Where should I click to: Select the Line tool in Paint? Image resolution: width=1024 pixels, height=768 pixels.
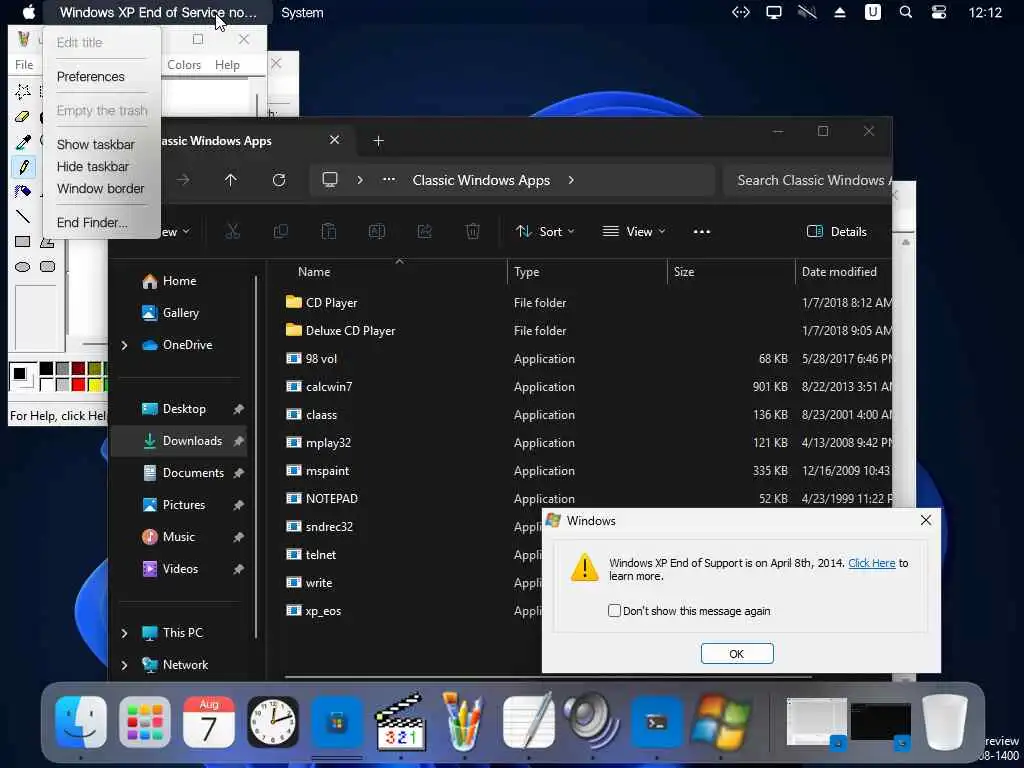pos(23,216)
